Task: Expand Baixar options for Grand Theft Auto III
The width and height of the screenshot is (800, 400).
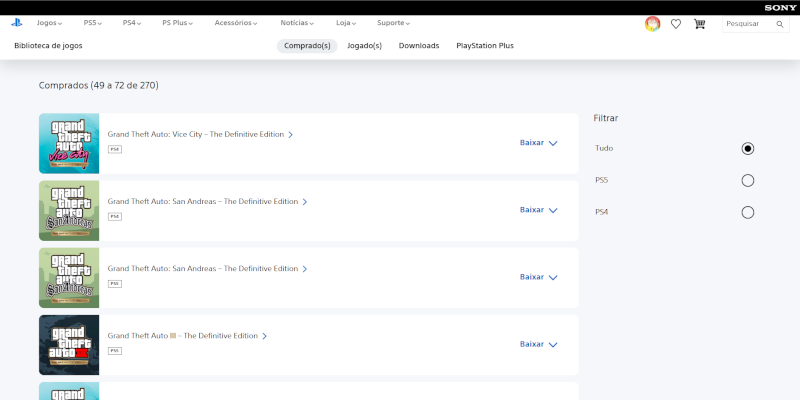Action: (x=538, y=344)
